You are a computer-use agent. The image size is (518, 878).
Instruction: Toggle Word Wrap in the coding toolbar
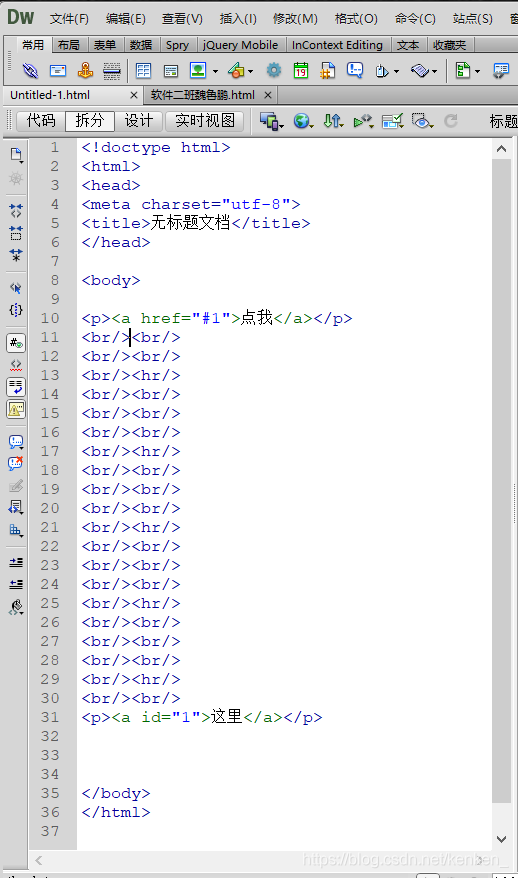coord(16,387)
